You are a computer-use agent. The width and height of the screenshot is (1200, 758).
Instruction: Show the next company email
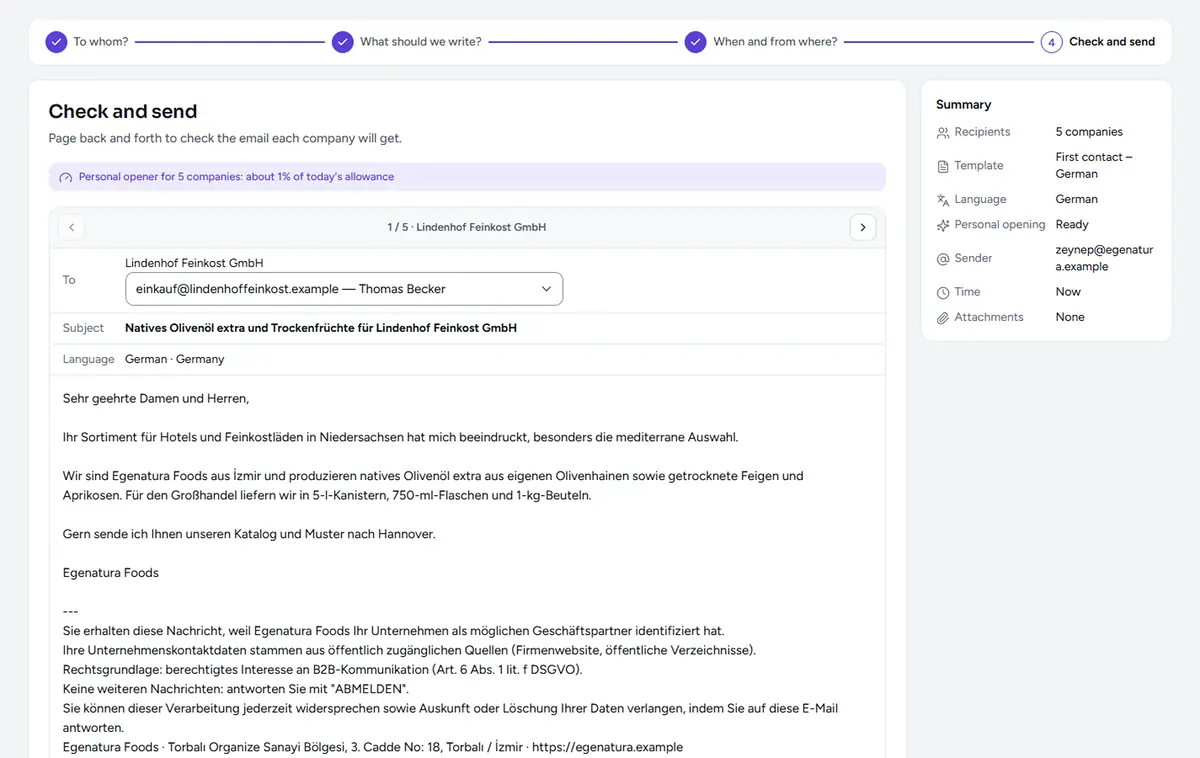[x=863, y=227]
